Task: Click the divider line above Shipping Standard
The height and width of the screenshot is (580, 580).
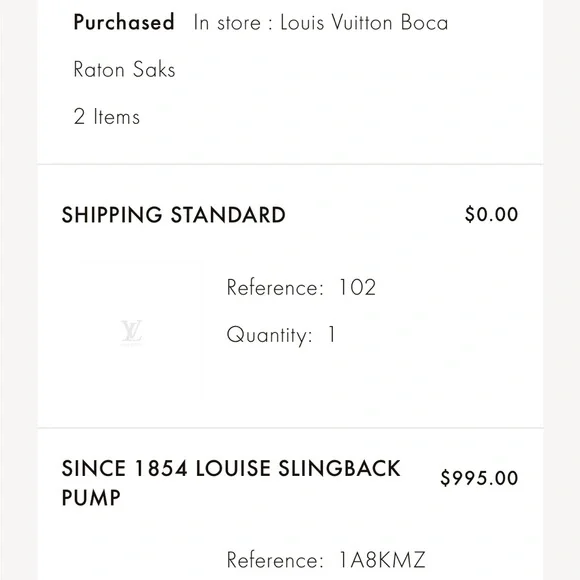Action: (290, 163)
